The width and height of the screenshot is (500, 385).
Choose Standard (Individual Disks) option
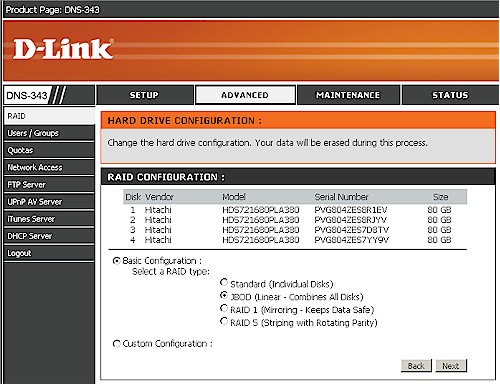click(224, 283)
